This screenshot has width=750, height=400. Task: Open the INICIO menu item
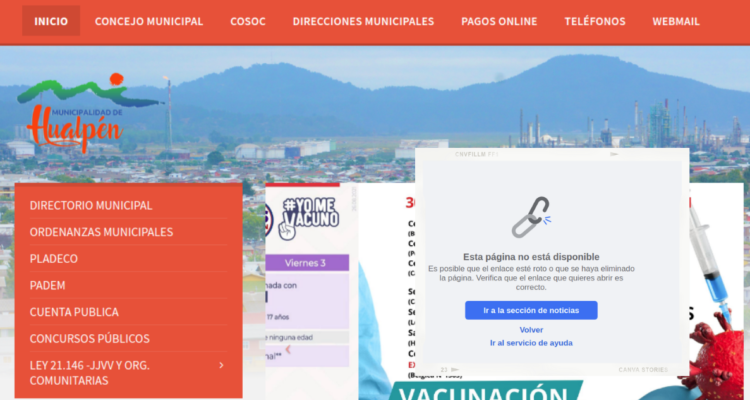click(x=51, y=21)
